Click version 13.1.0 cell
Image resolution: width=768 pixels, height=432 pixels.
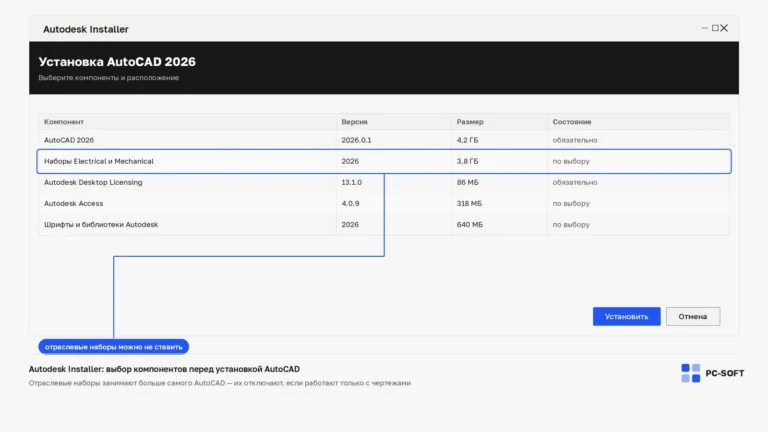(351, 182)
